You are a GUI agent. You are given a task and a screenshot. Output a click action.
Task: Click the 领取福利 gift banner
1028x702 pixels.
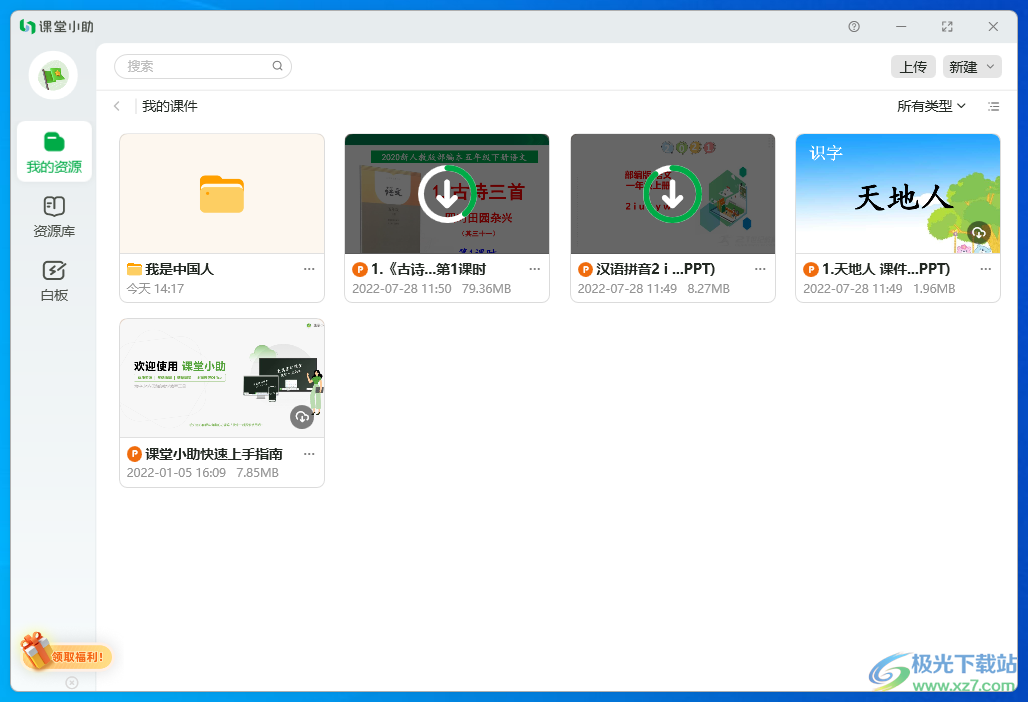pos(66,653)
